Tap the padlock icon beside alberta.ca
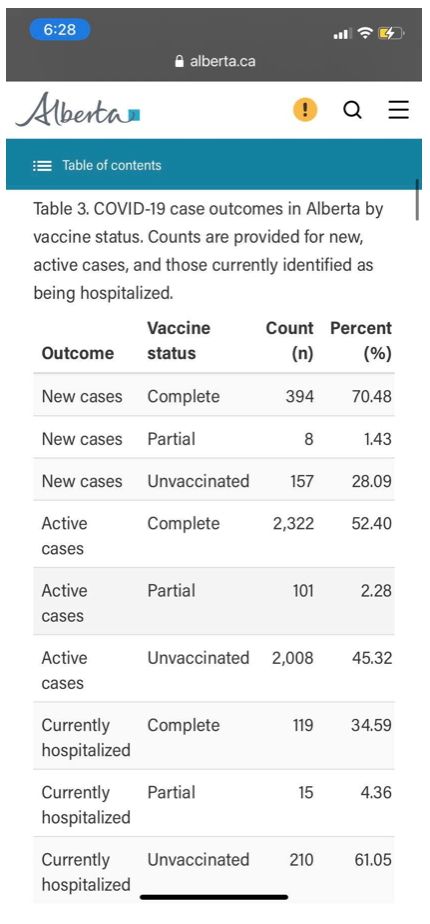The image size is (430, 924). (x=180, y=61)
